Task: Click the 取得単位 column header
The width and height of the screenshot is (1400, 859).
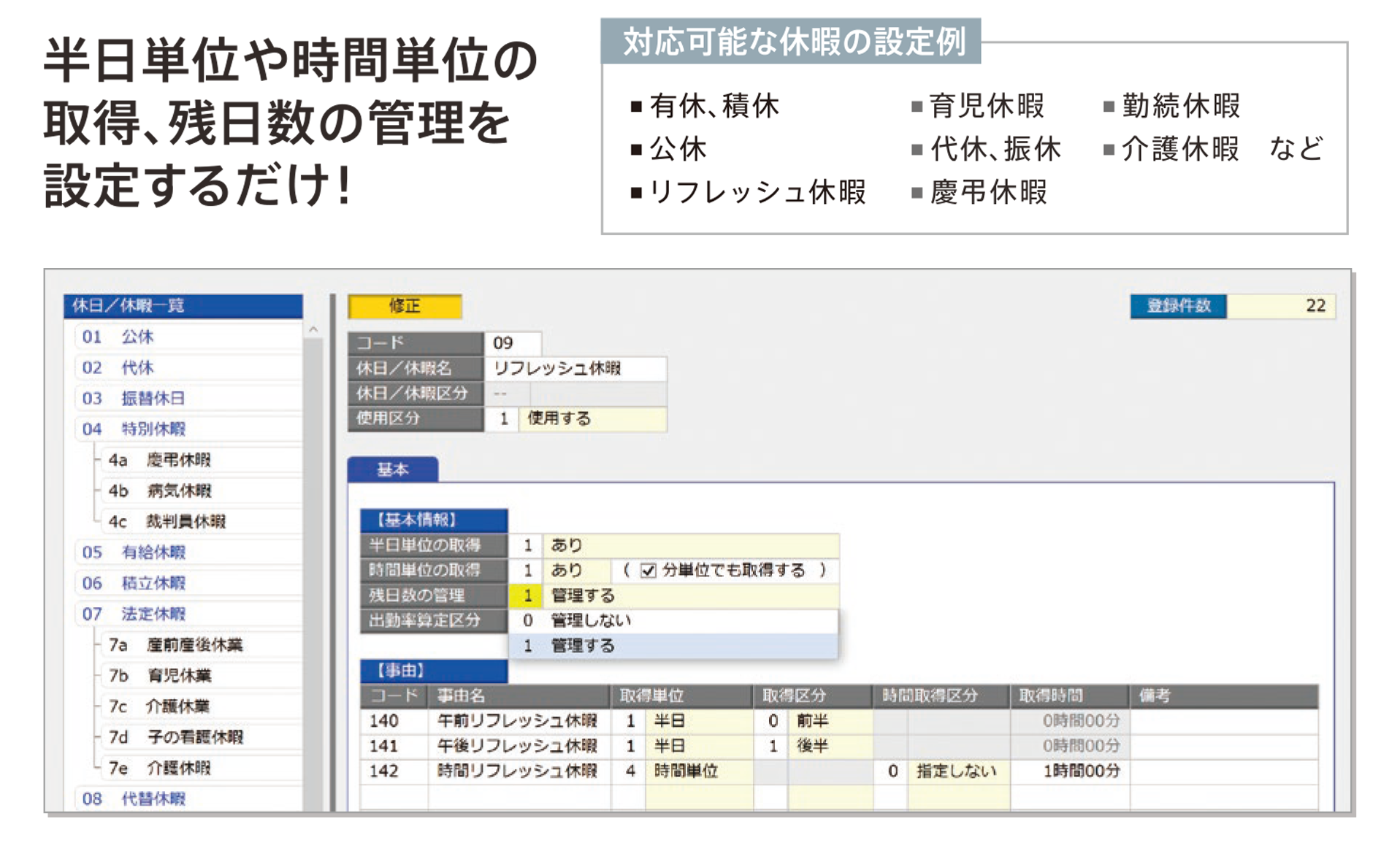Action: pos(682,696)
